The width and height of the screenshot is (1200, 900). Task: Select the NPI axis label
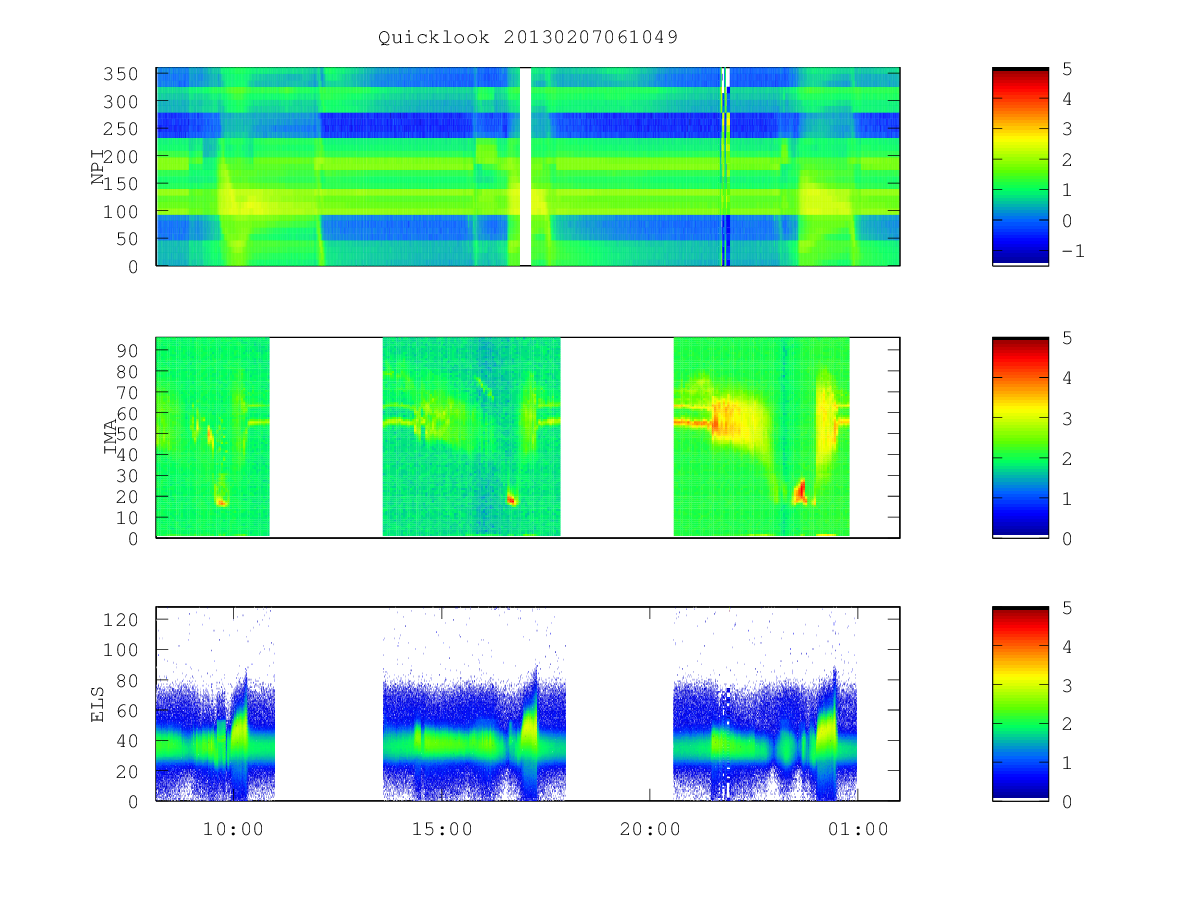99,167
